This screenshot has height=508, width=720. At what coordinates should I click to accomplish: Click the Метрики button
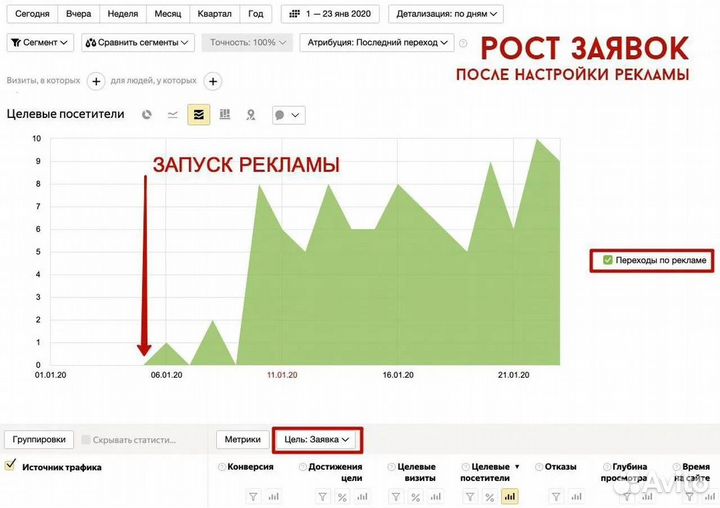(242, 440)
